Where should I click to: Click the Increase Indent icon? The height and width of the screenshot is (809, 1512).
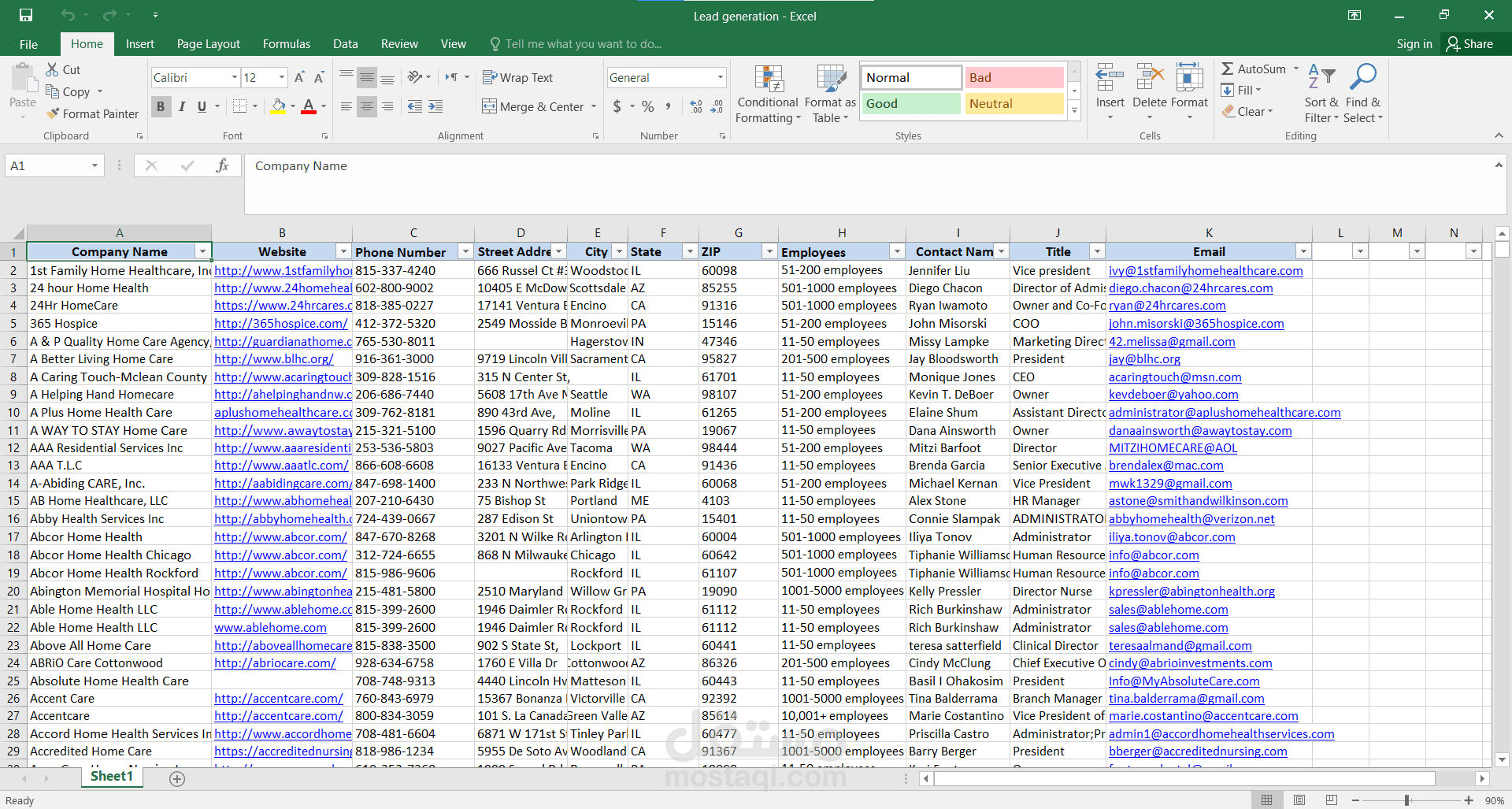click(435, 106)
